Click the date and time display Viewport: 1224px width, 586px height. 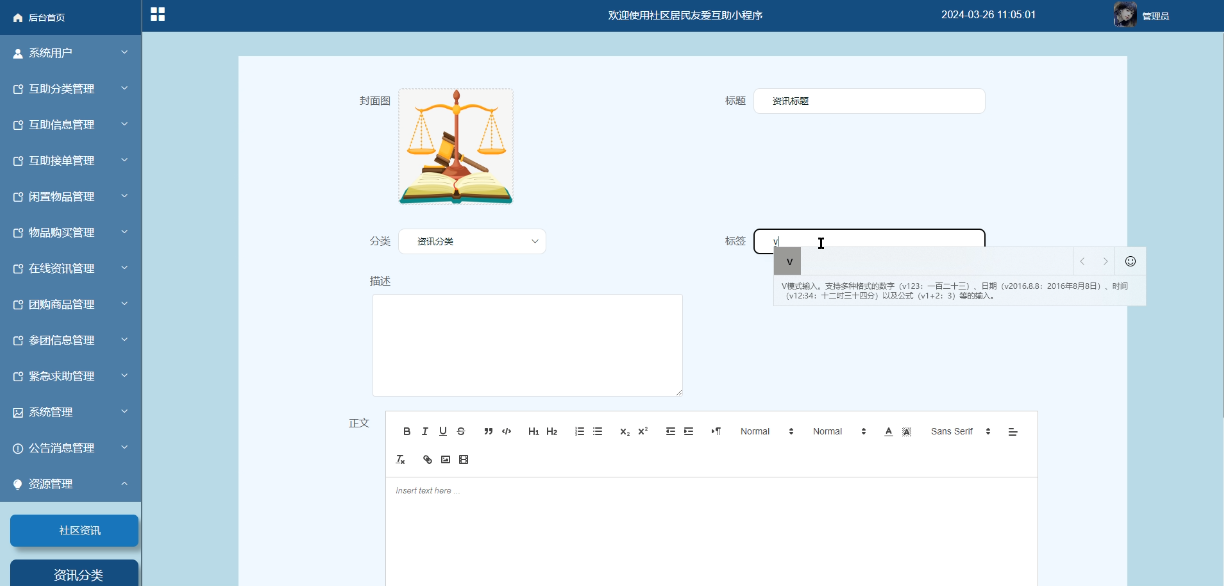pos(988,14)
